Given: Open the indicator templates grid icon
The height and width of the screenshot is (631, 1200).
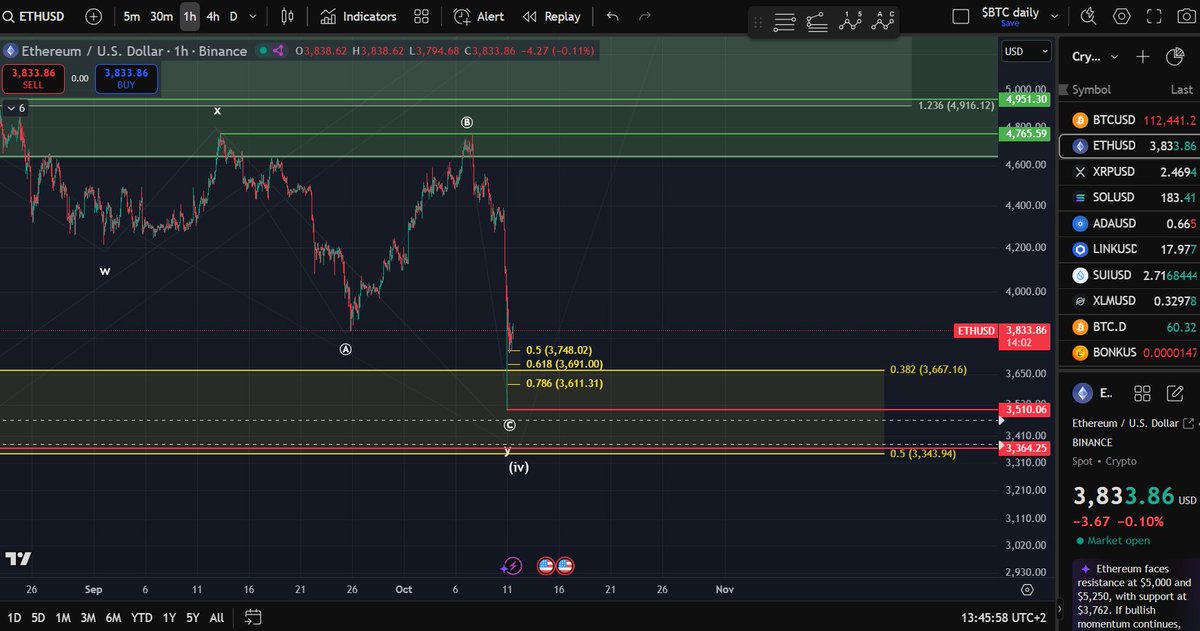Looking at the screenshot, I should coord(421,16).
